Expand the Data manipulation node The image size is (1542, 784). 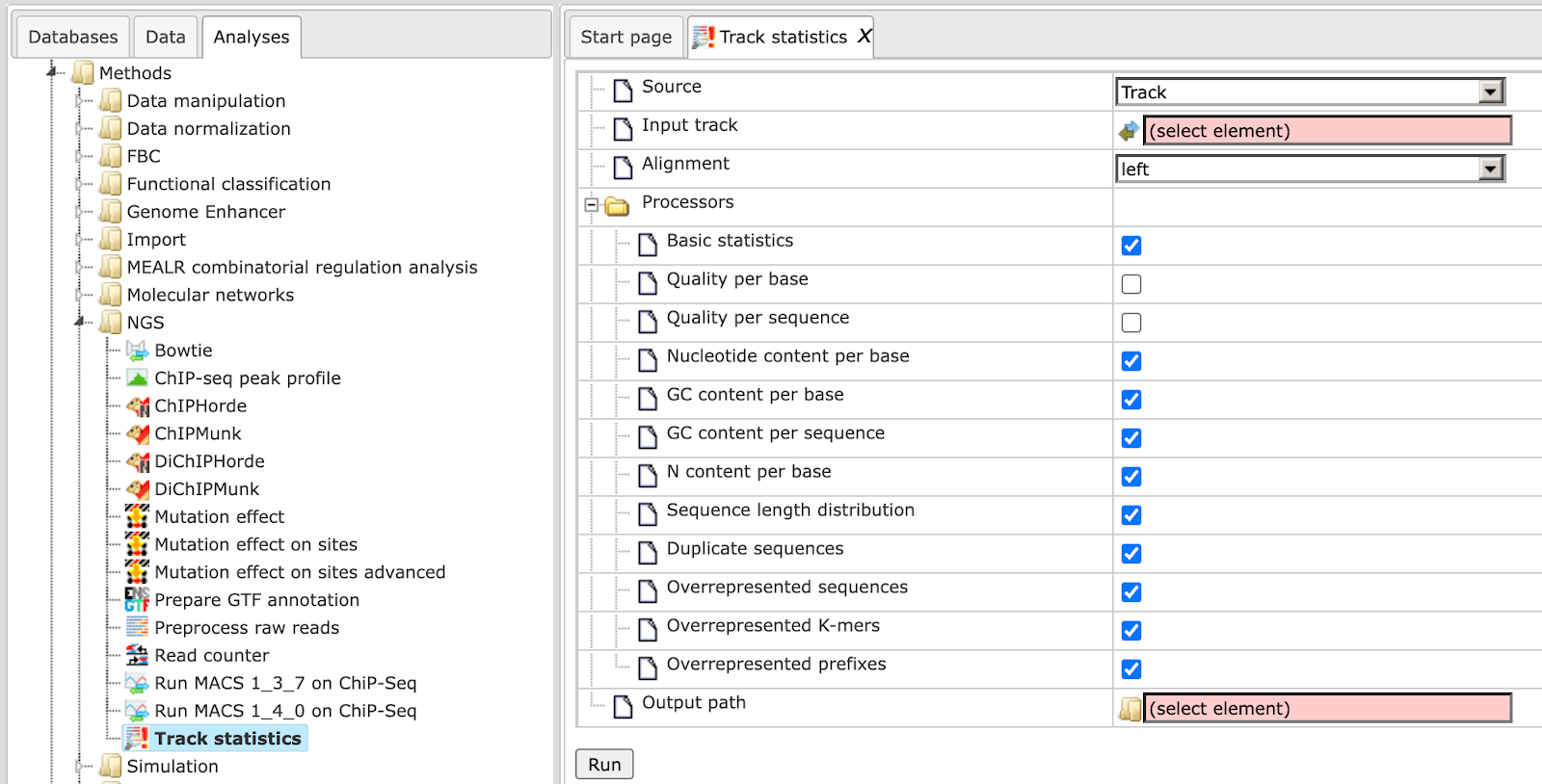pos(80,100)
